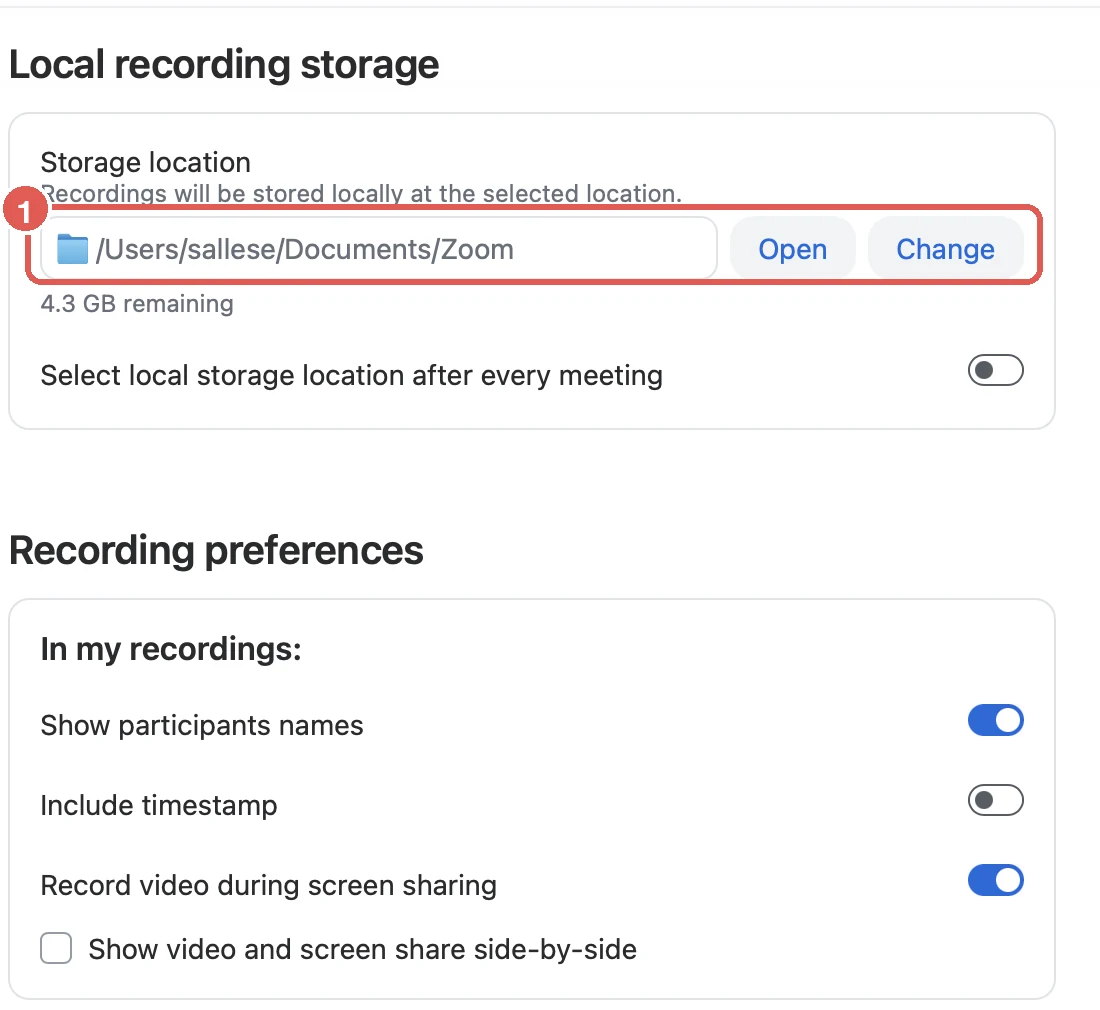Turn on Include timestamp toggle

point(995,800)
